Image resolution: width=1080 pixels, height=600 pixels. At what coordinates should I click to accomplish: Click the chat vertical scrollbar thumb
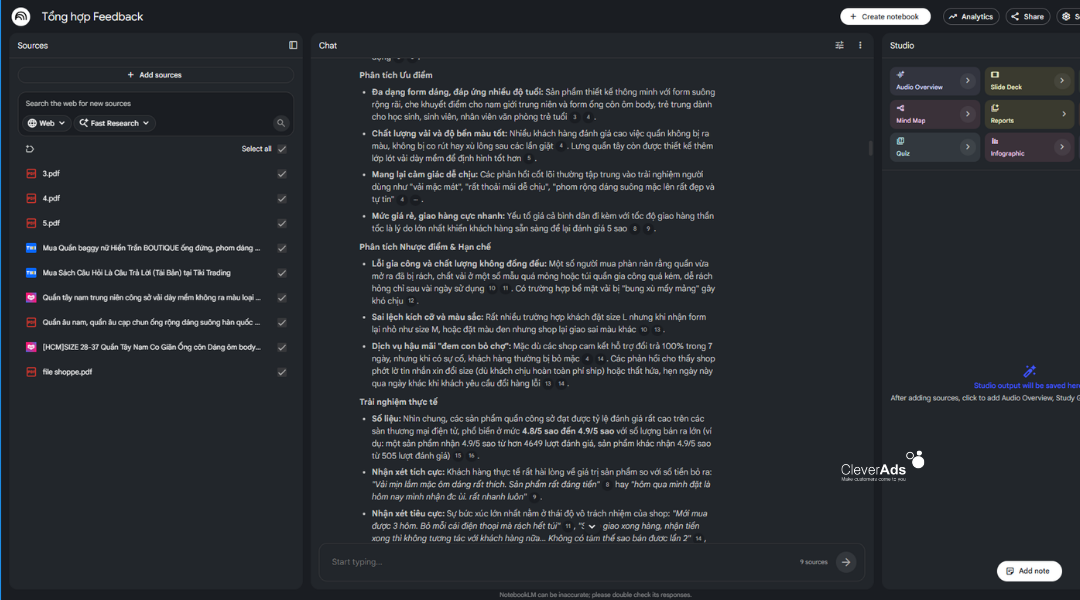point(870,148)
